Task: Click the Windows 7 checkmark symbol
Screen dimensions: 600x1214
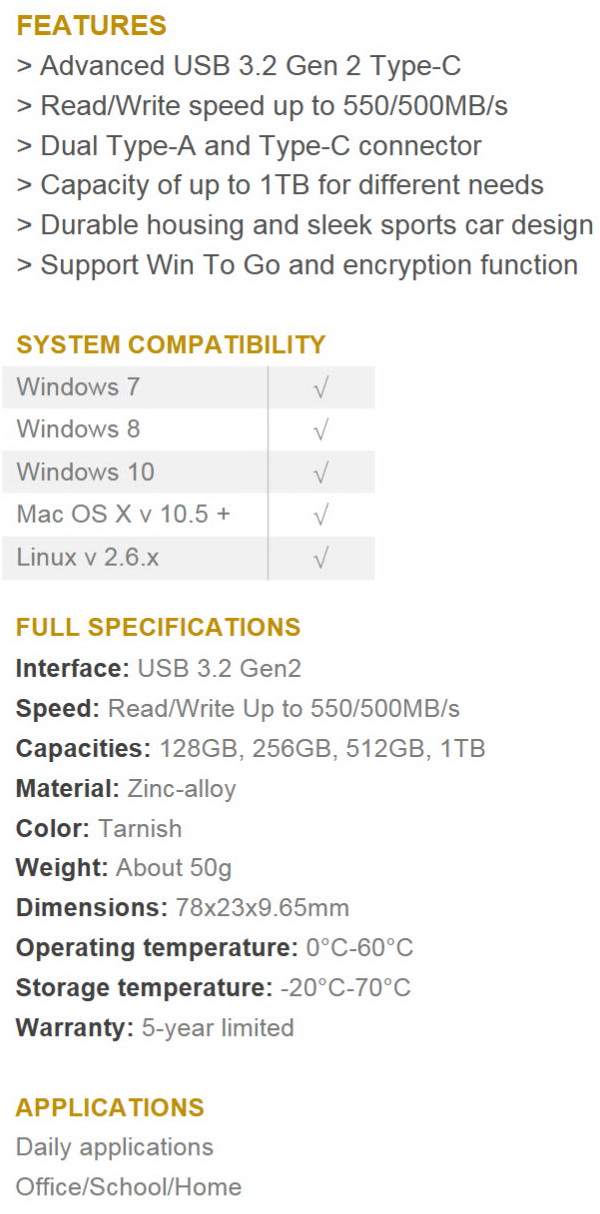Action: click(321, 388)
